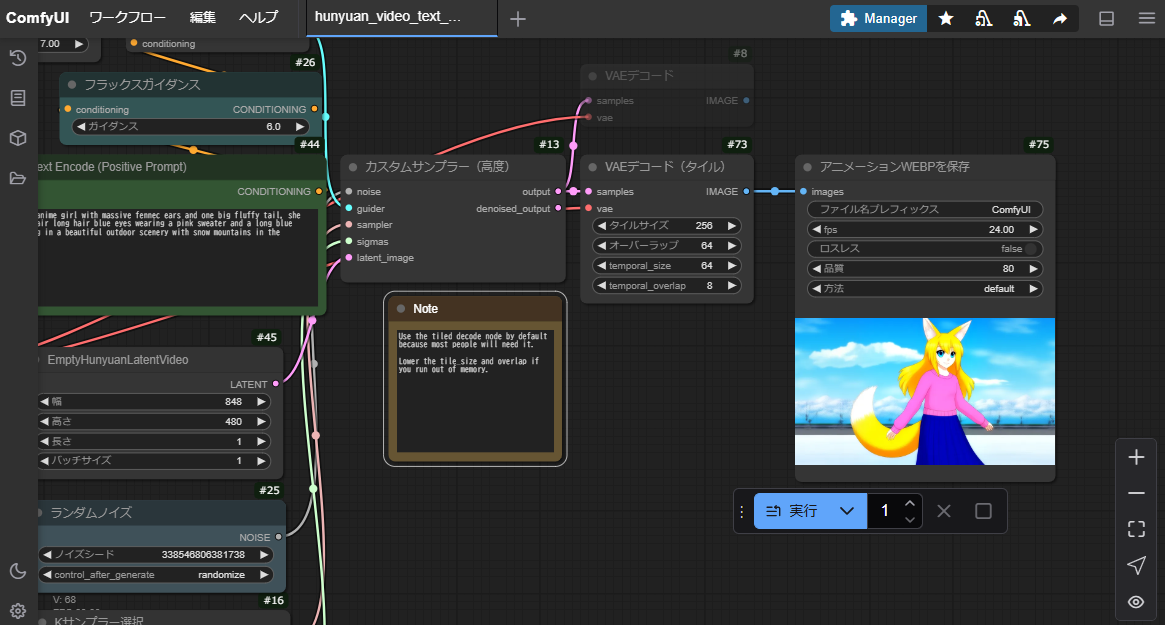Collapse the アニメーションWEBPを保存 node dot
The width and height of the screenshot is (1165, 625).
(808, 167)
